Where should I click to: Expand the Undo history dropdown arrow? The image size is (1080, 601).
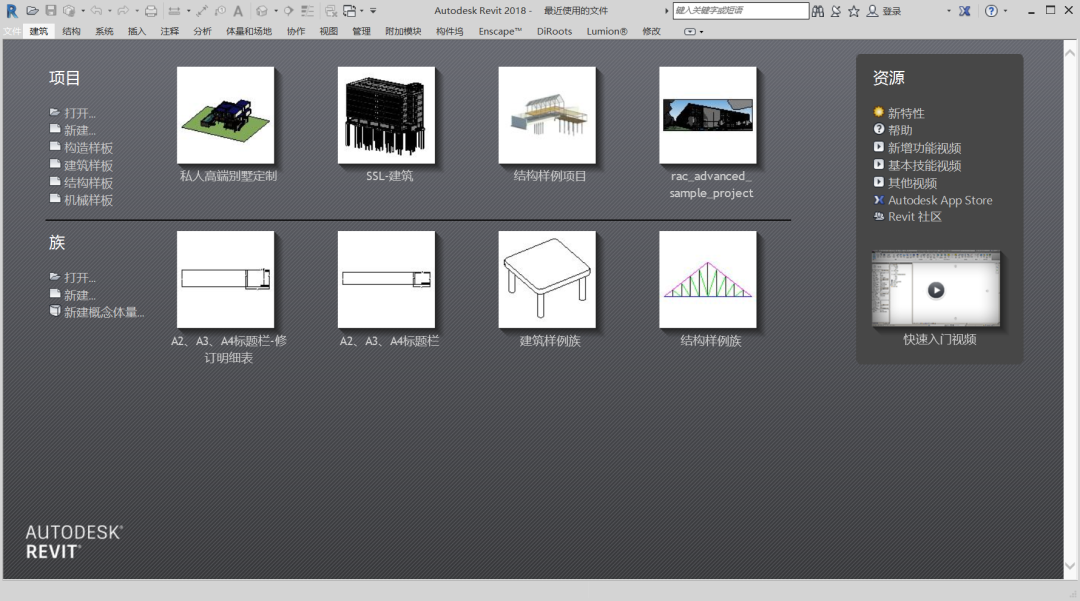point(110,11)
